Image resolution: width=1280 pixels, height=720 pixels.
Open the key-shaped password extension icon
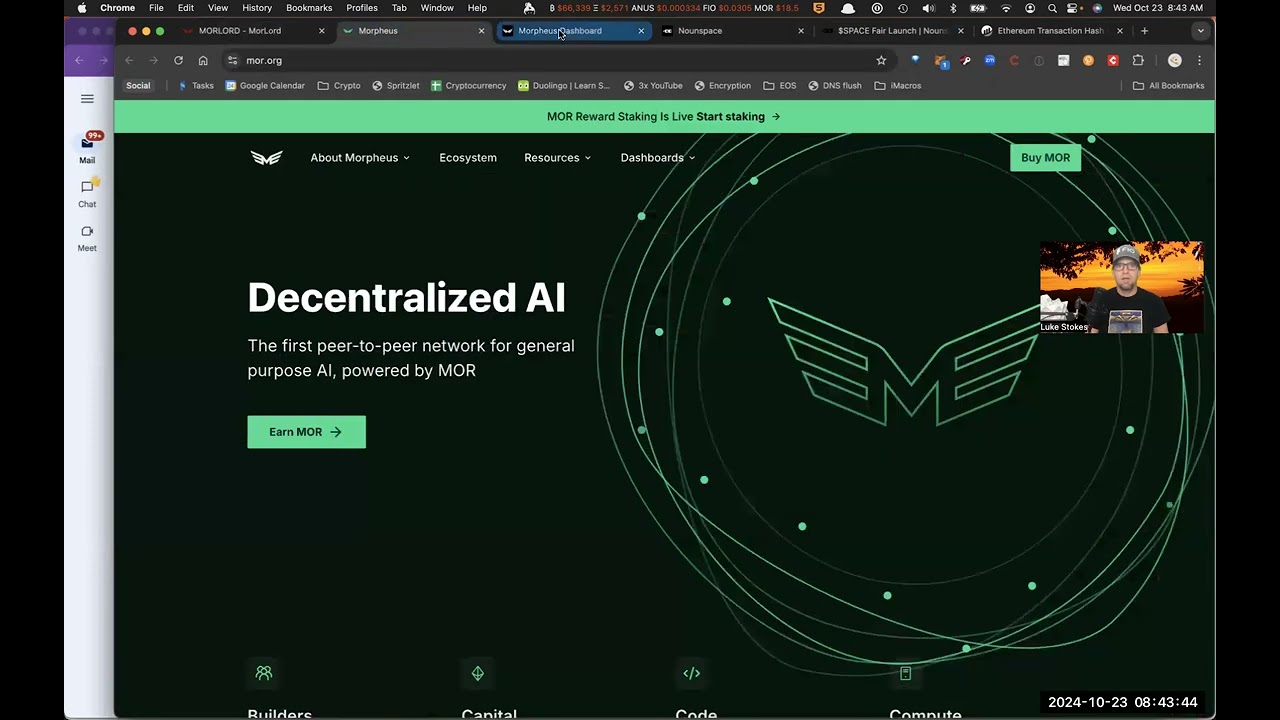pos(965,60)
